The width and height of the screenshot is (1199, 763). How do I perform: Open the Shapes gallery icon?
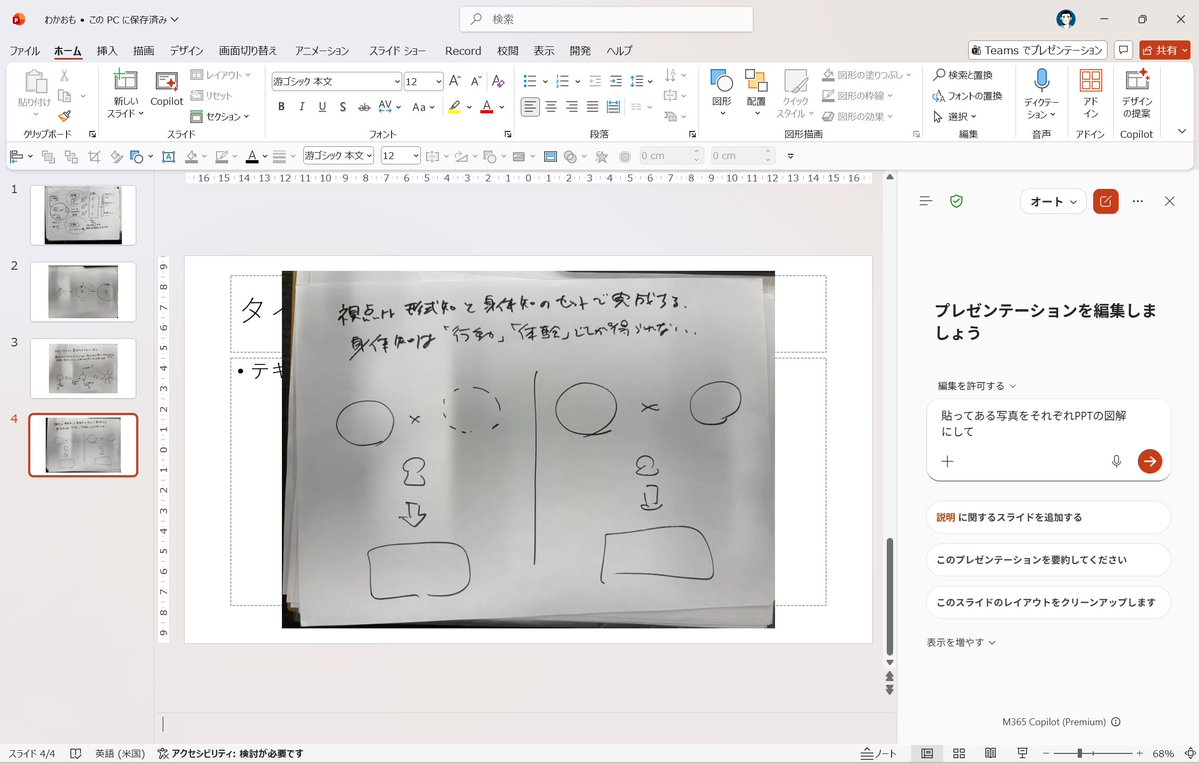tap(722, 81)
